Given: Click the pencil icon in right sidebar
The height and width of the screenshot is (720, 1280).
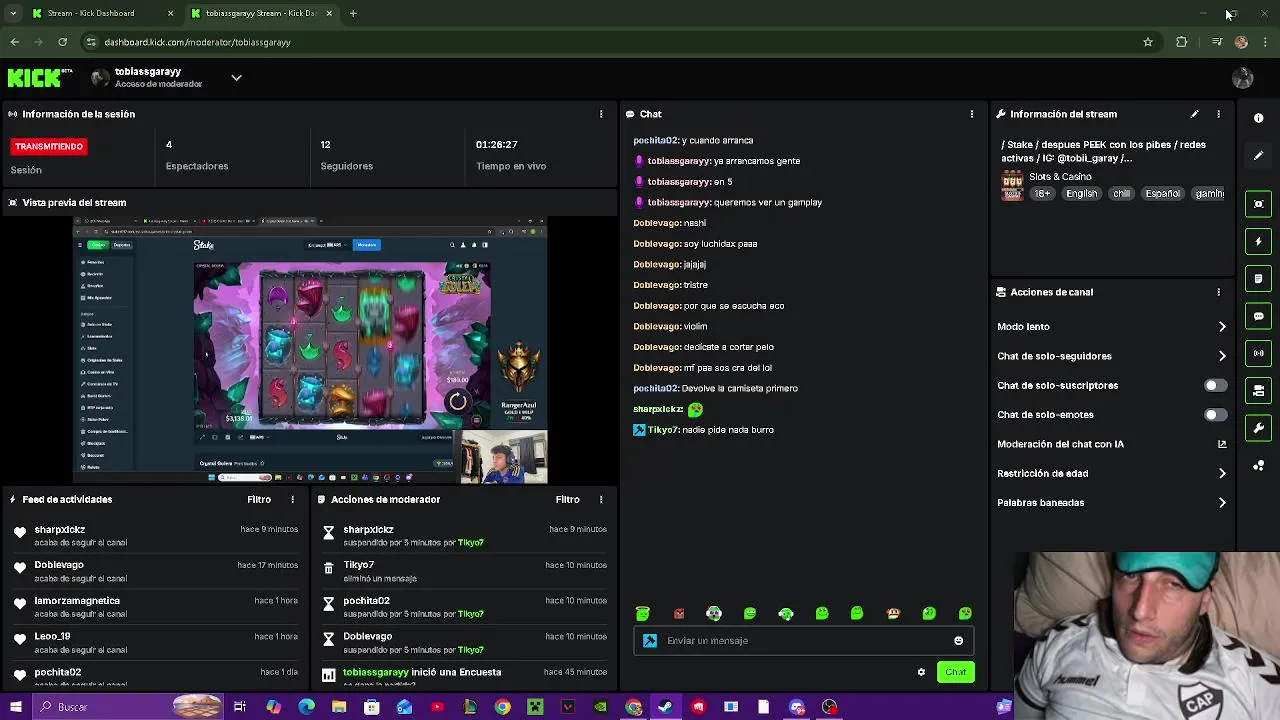Looking at the screenshot, I should pos(1258,156).
